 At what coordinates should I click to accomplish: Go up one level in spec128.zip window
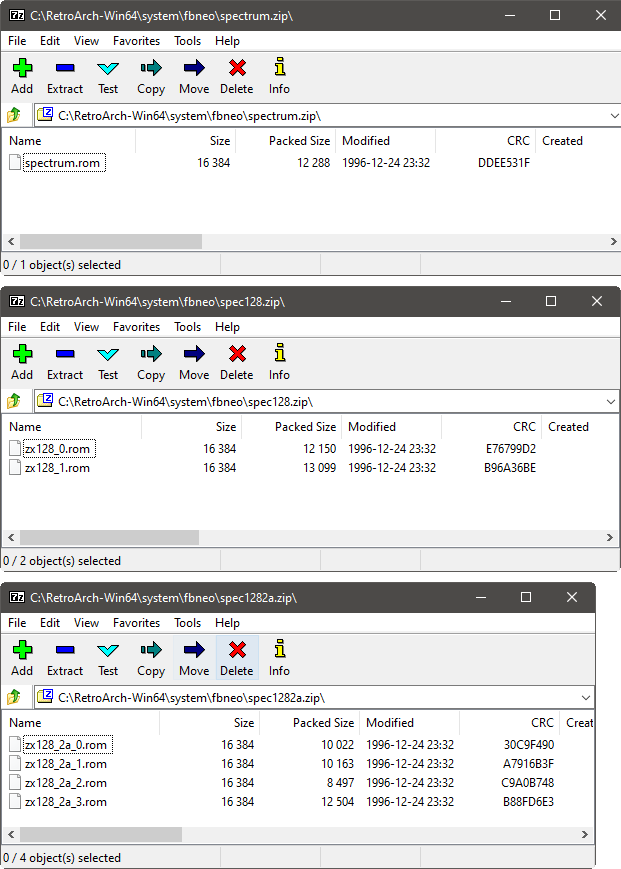[14, 401]
